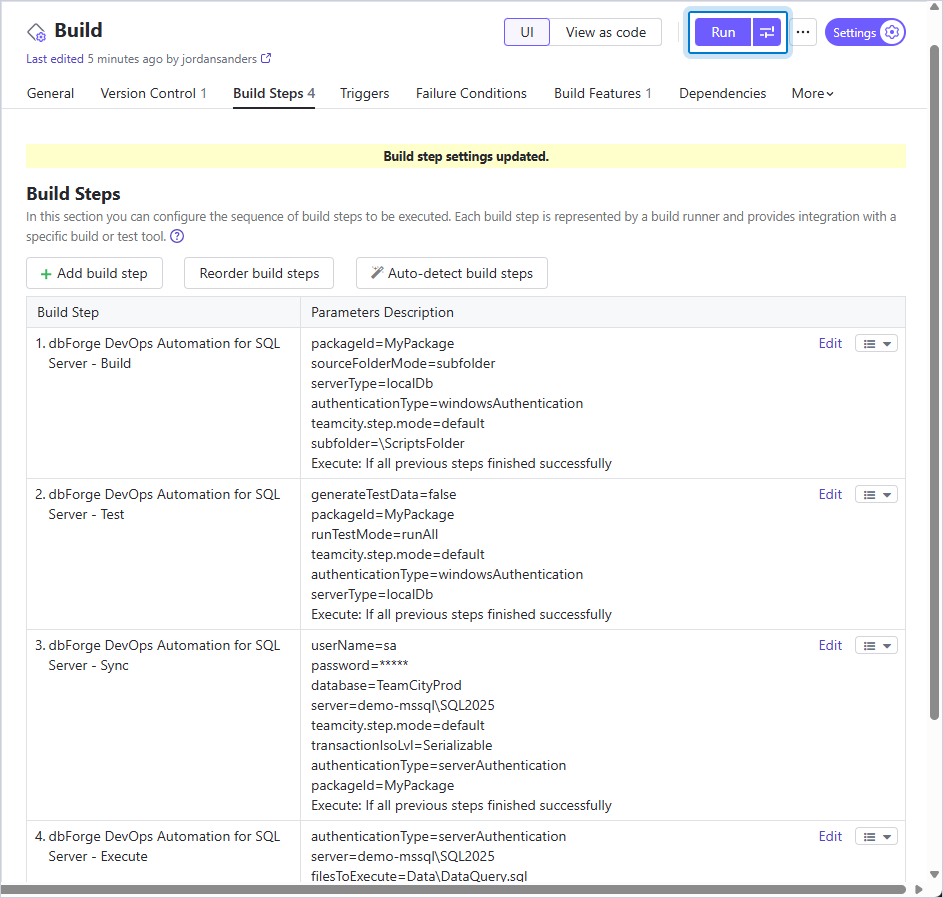Open actions dropdown for Test step 2
Image resolution: width=943 pixels, height=898 pixels.
point(876,494)
